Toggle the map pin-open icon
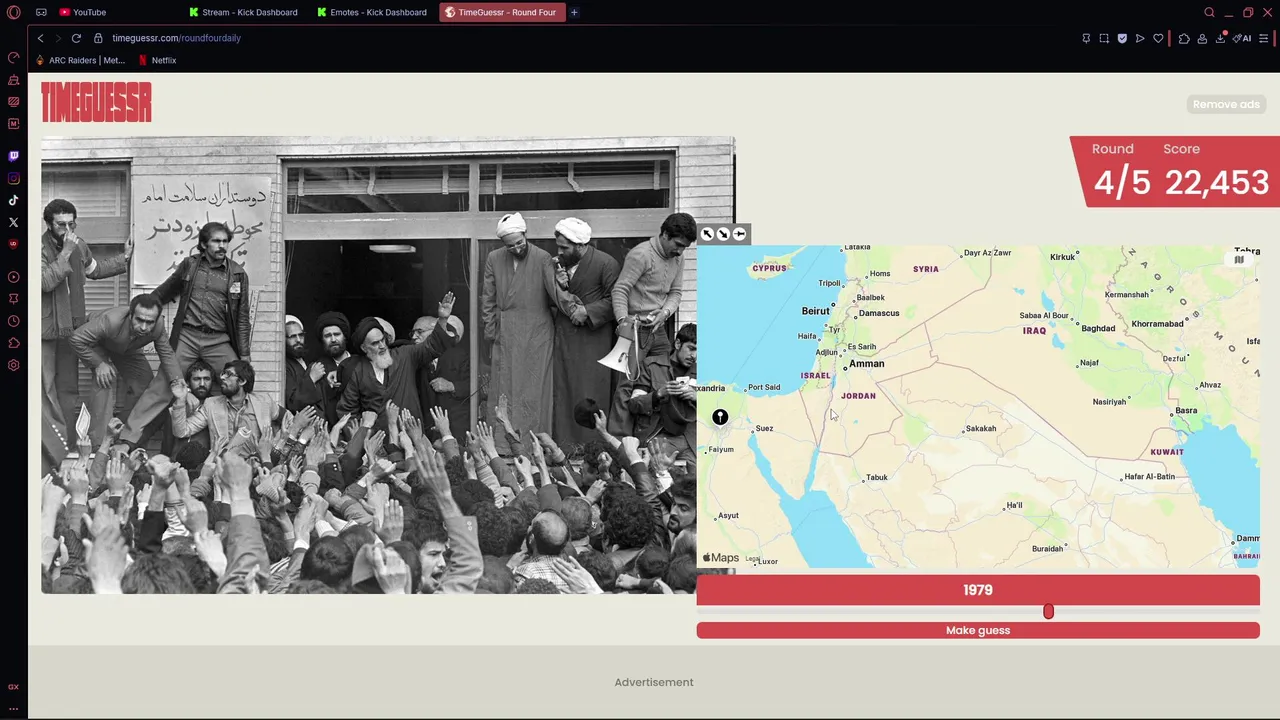The image size is (1280, 720). click(739, 234)
